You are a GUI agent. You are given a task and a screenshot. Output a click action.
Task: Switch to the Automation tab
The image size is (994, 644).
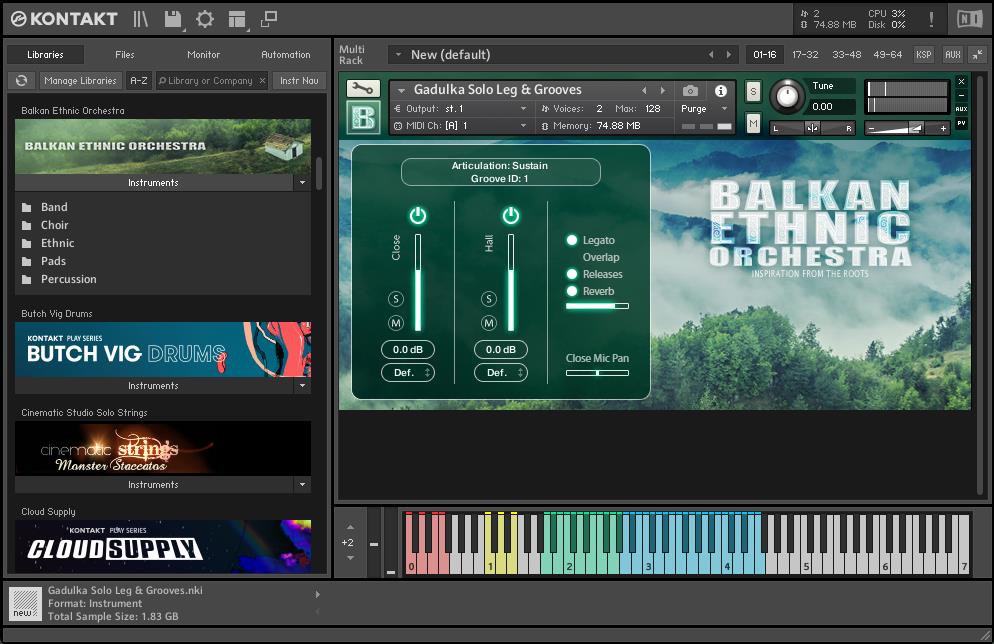tap(285, 55)
